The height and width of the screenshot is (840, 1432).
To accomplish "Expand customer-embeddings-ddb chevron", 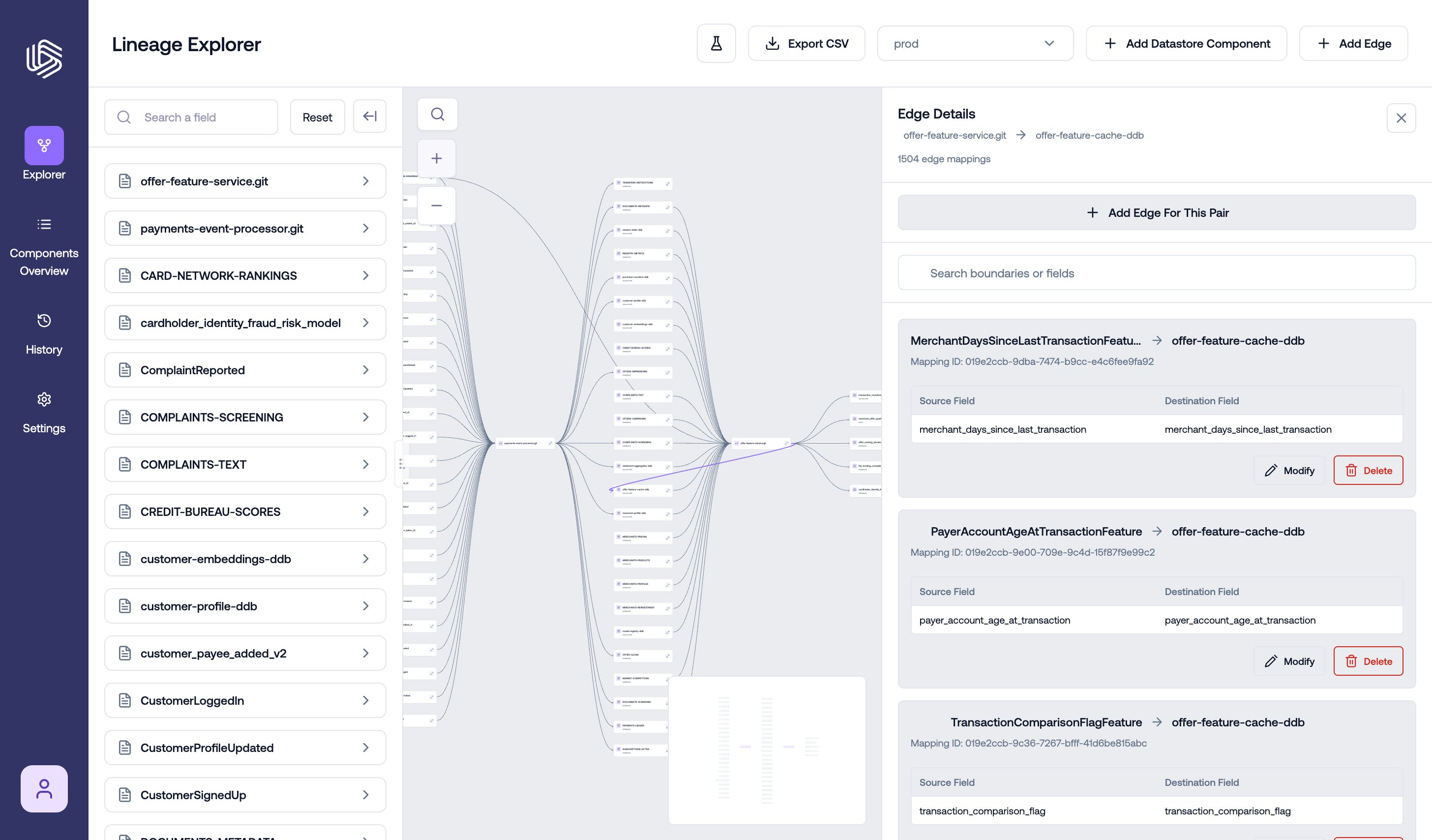I will [365, 559].
